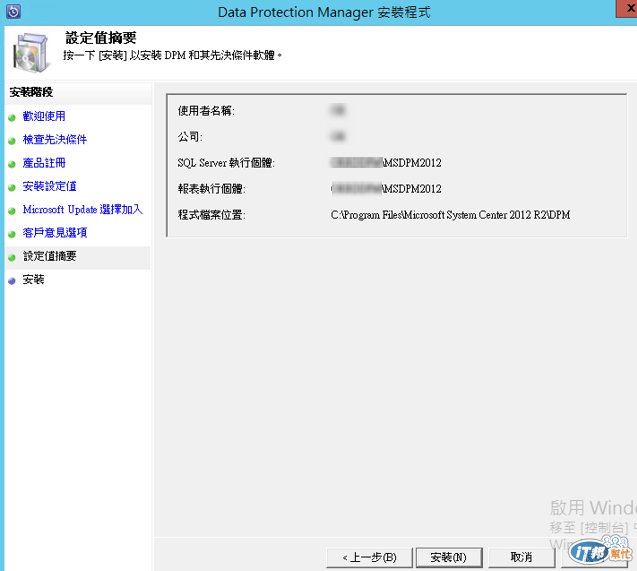Go to the 產品註冊 stage
Screen dimensions: 637x571
(44, 163)
